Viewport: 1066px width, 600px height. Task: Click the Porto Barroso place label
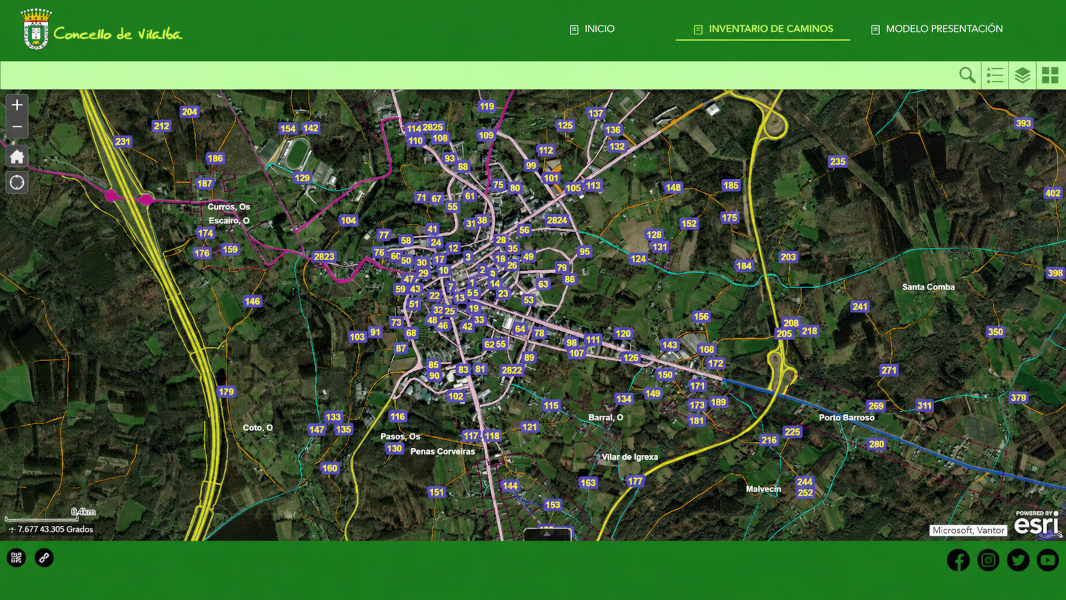coord(846,417)
